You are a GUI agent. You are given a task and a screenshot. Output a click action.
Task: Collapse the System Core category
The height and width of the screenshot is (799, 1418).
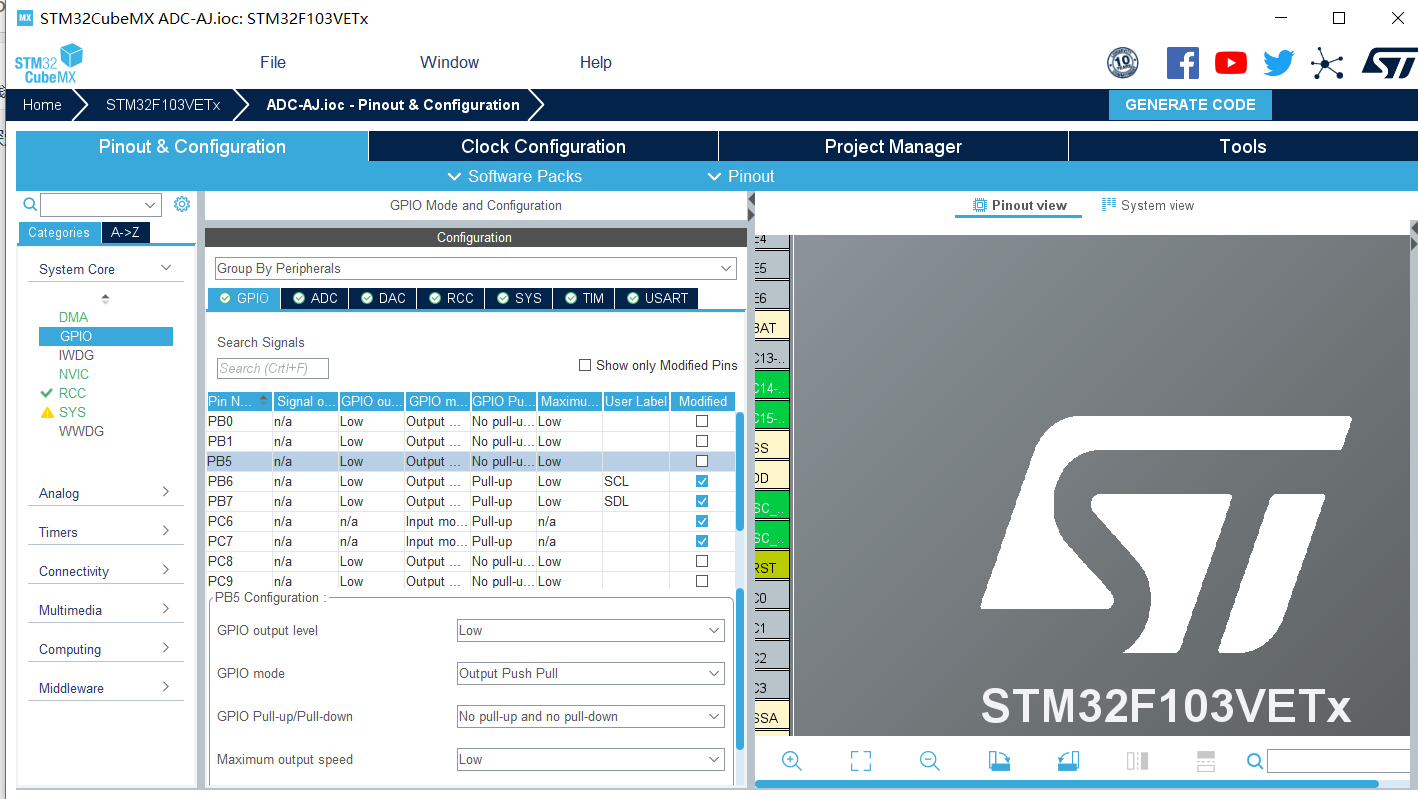(166, 268)
